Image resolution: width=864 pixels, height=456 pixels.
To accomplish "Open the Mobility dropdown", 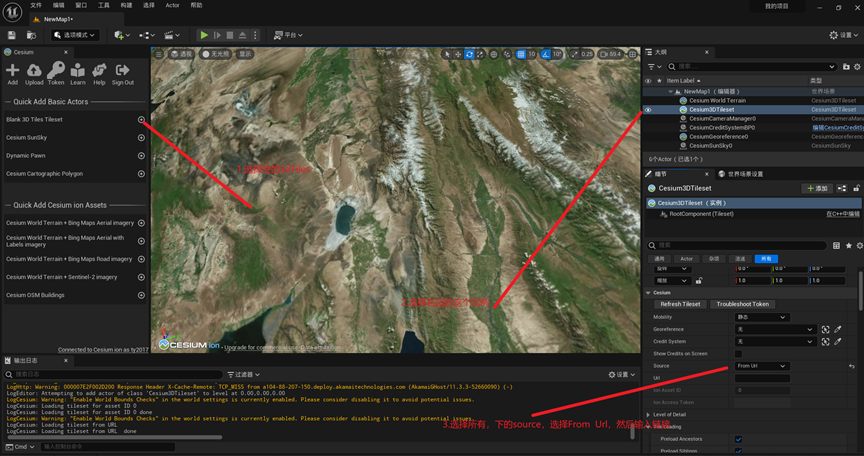I will (x=762, y=317).
